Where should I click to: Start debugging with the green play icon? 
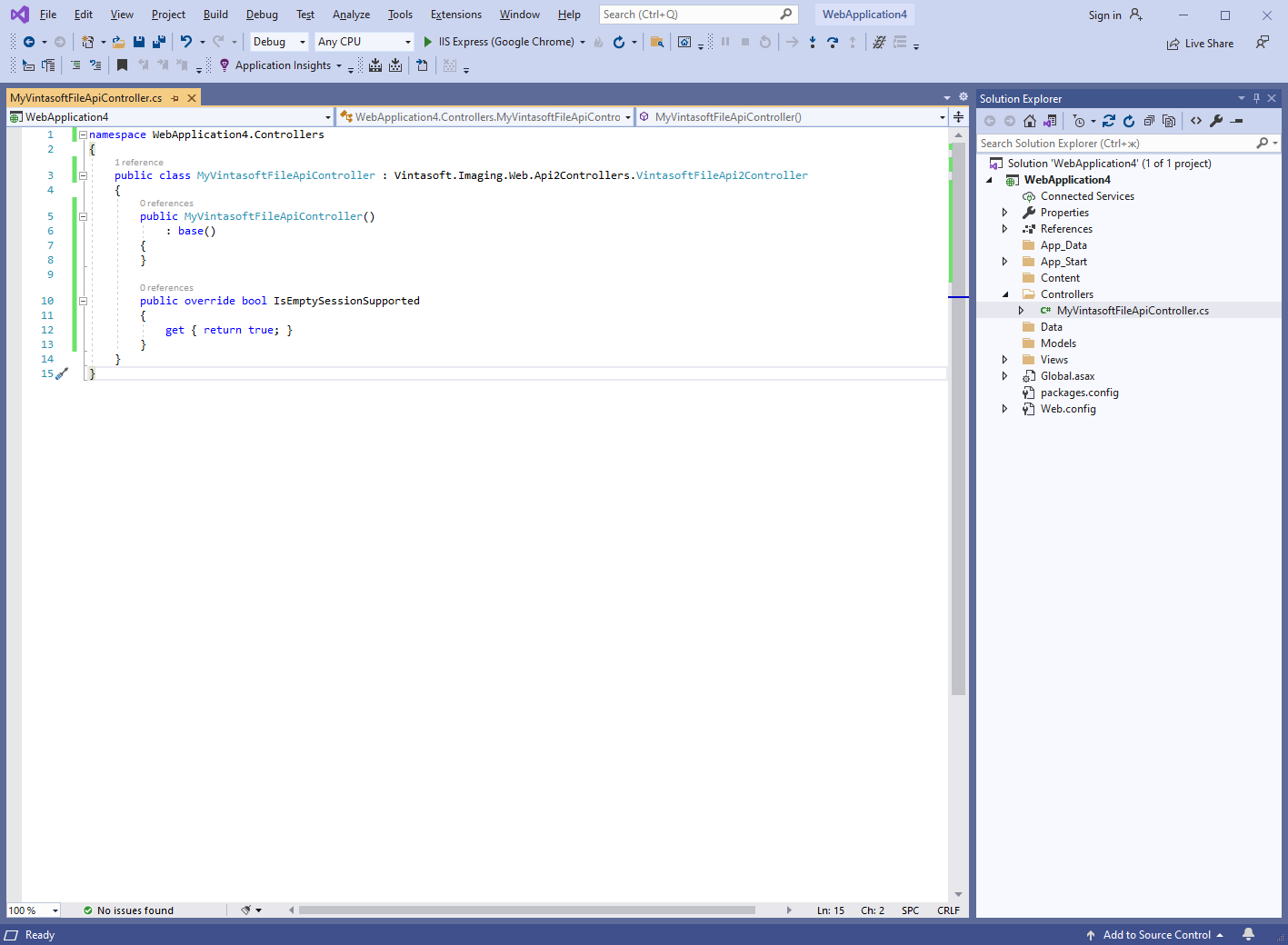[427, 42]
